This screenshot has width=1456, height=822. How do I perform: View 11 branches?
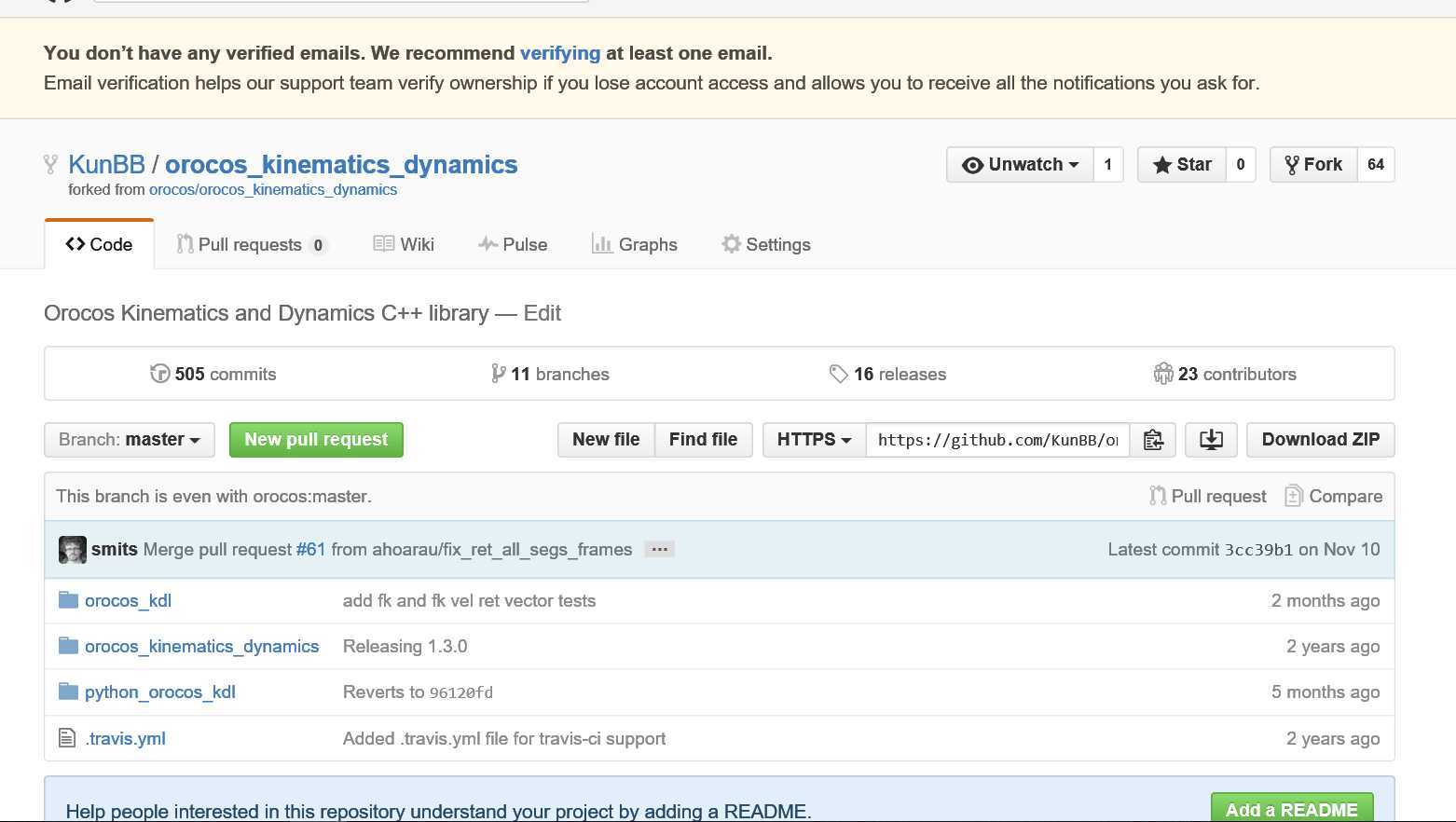pos(550,374)
